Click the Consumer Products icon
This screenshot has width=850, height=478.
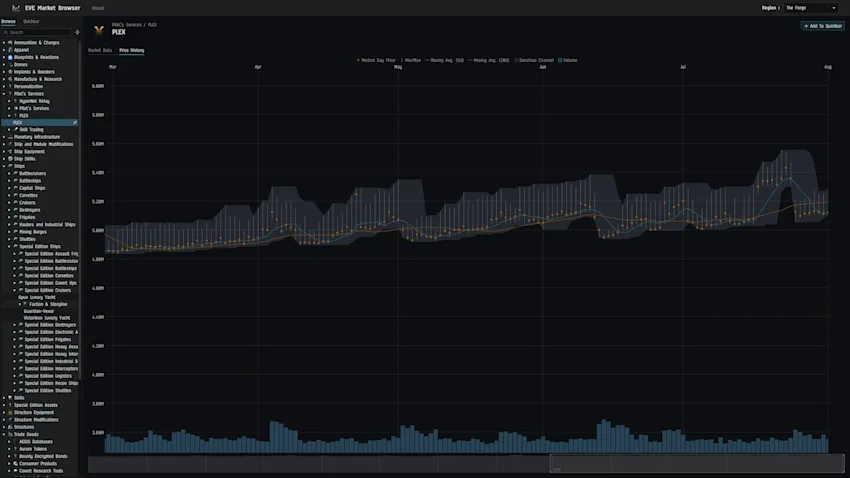point(15,463)
